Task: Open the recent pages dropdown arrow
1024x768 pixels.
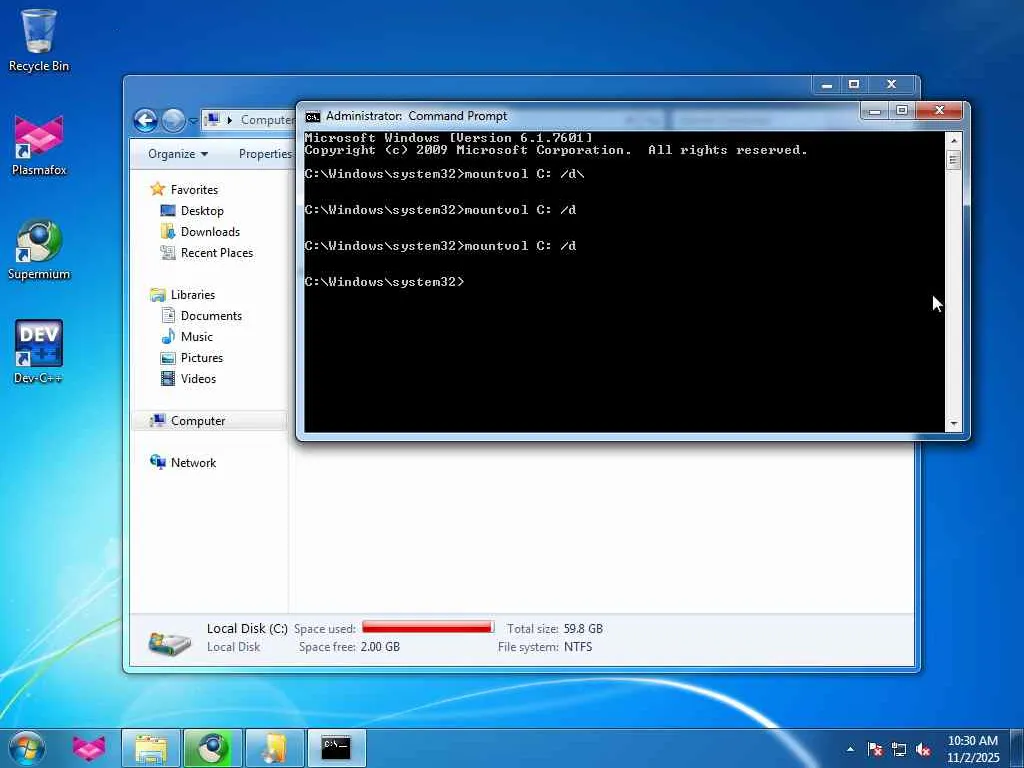Action: point(193,121)
